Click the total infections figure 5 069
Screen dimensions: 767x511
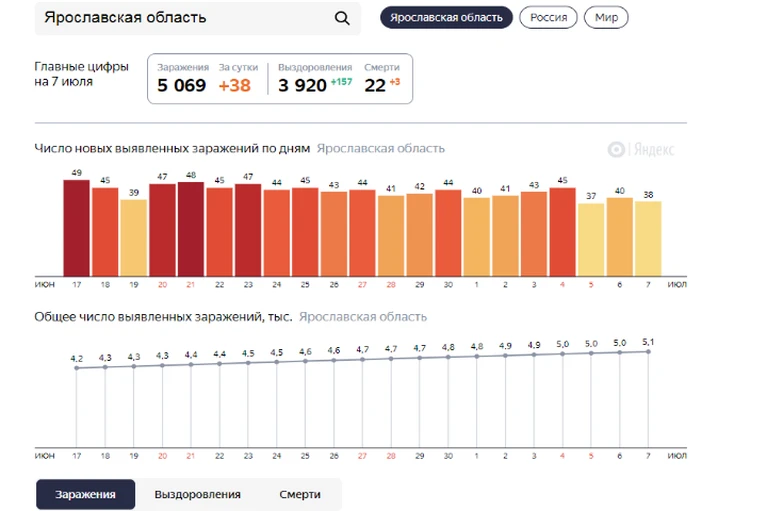click(181, 86)
